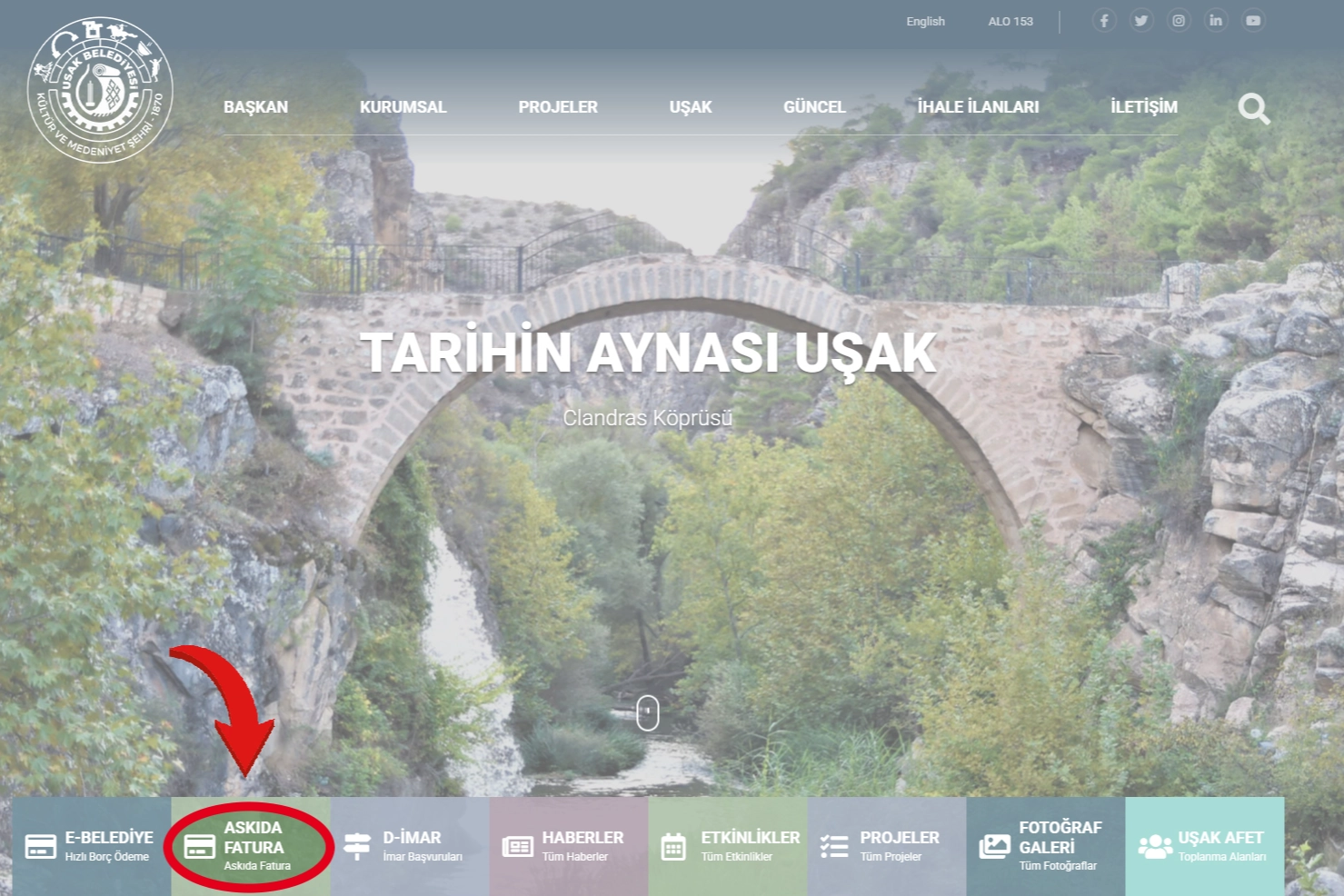
Task: Open the Instagram social icon
Action: tap(1179, 21)
